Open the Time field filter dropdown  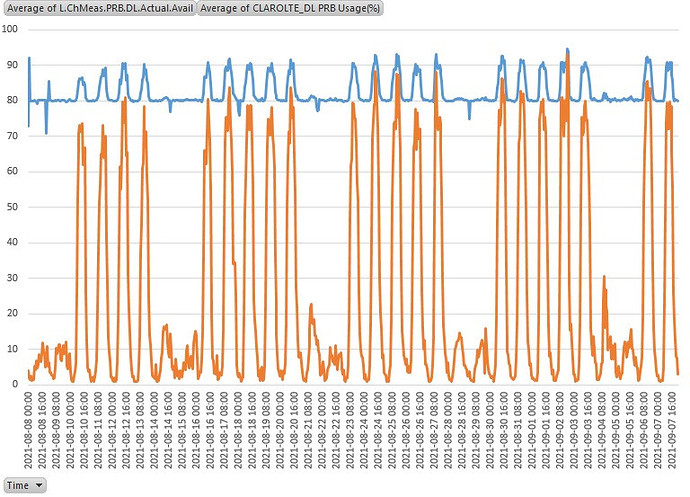click(x=25, y=485)
